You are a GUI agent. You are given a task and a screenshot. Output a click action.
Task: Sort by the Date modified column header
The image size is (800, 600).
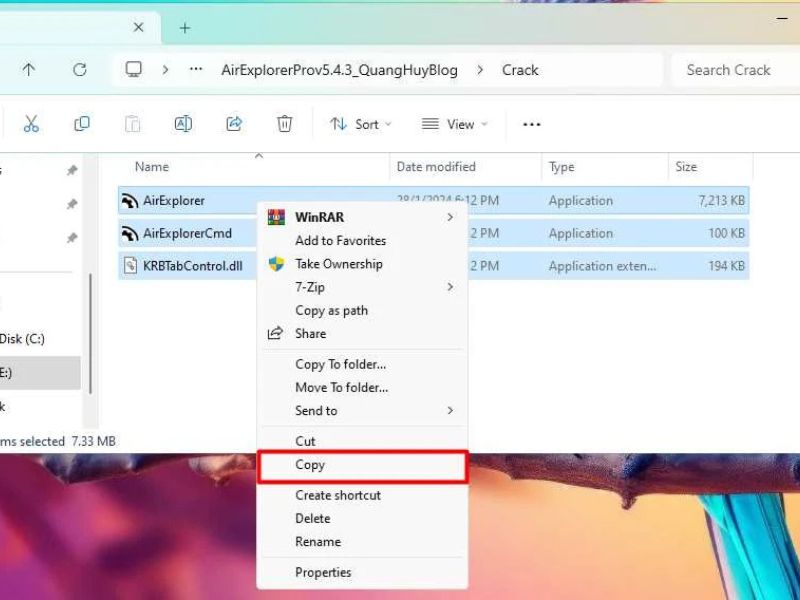point(436,167)
